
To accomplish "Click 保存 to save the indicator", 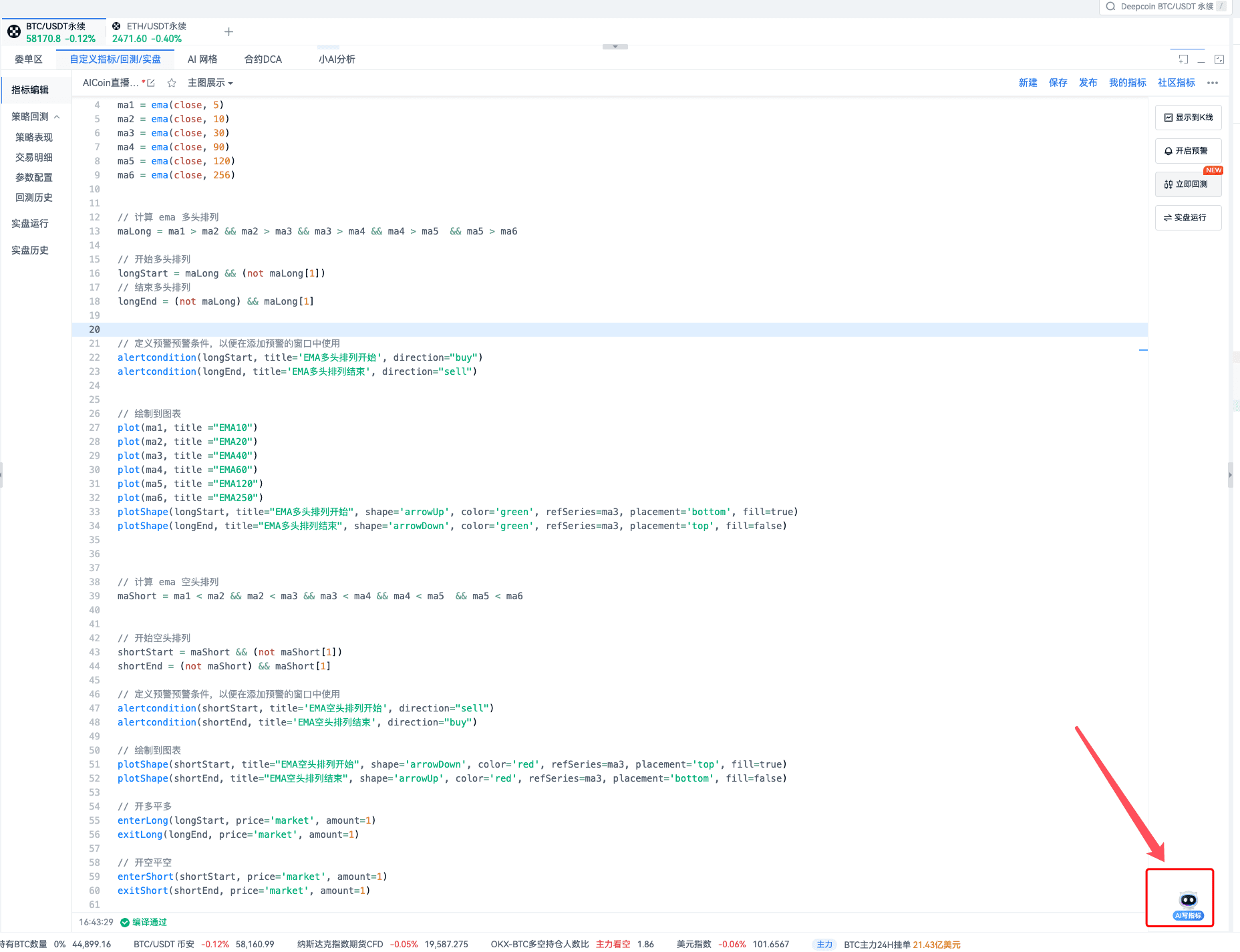I will (1058, 83).
